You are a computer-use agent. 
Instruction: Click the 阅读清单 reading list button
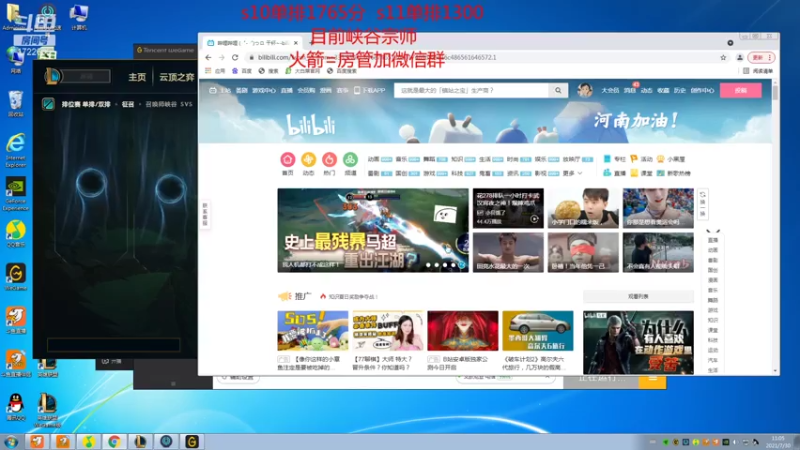pyautogui.click(x=758, y=71)
